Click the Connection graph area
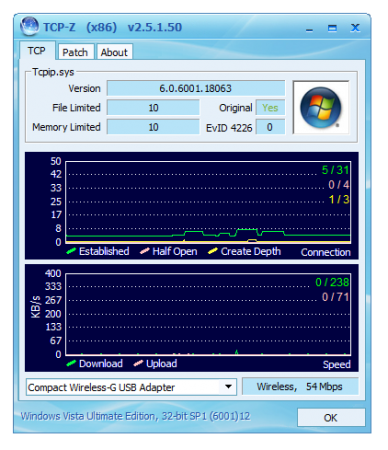Viewport: 388px width, 450px height. point(208,202)
